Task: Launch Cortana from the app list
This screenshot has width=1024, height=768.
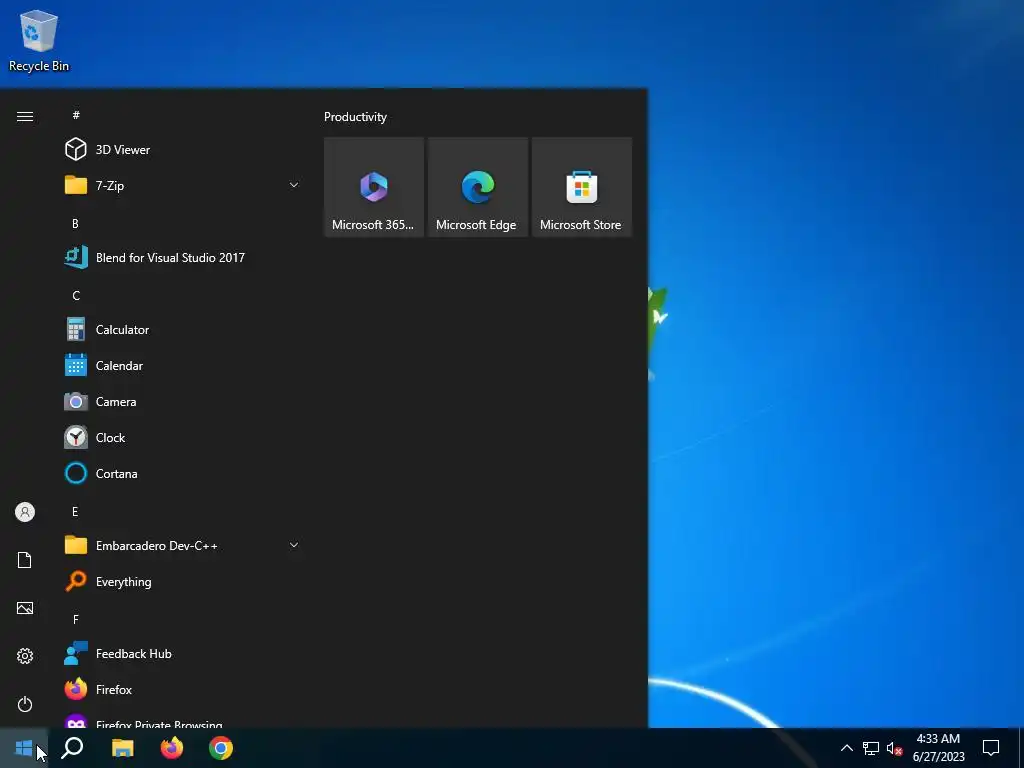Action: click(x=183, y=473)
